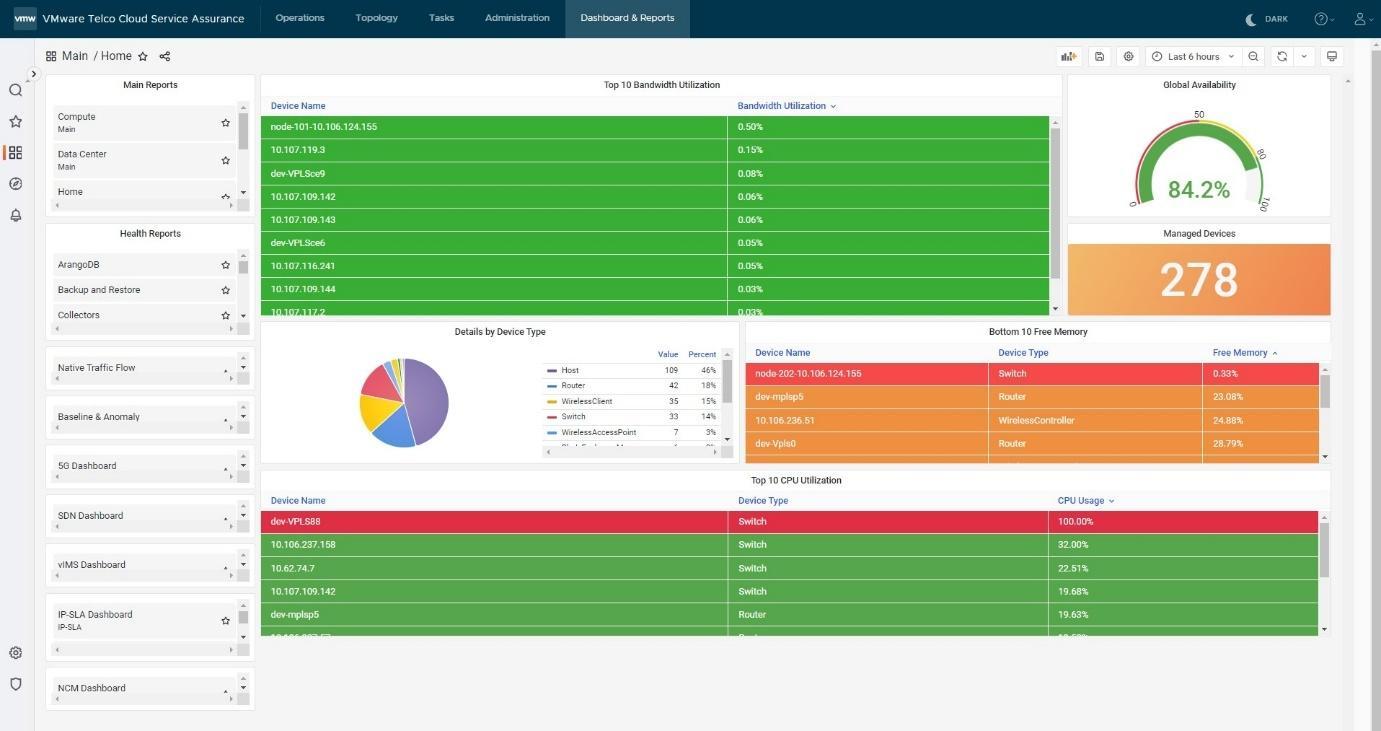Click the CPU Utilization table scroll down arrow
Viewport: 1381px width, 731px height.
(x=1325, y=630)
